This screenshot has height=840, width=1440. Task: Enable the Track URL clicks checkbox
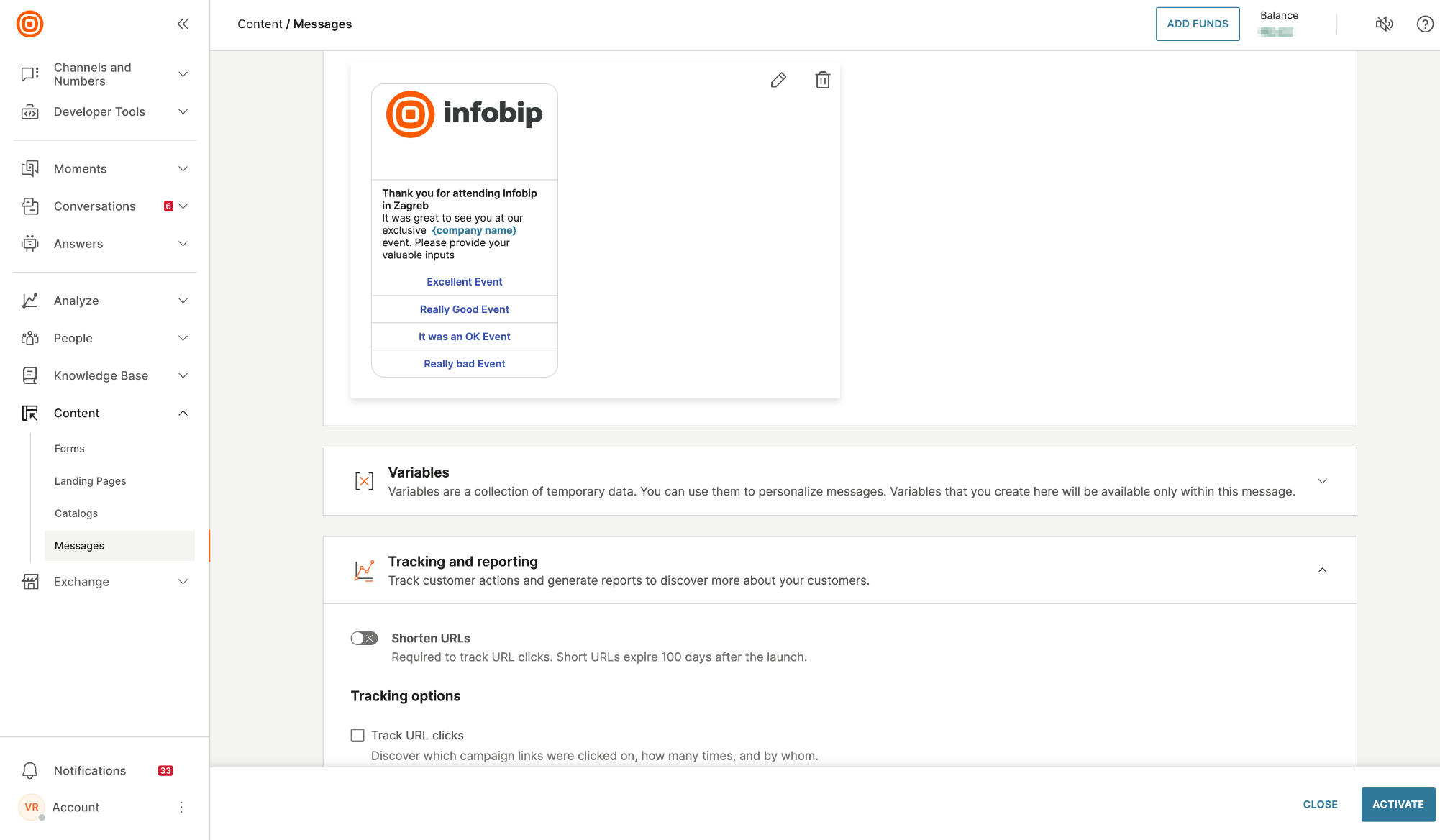[x=357, y=735]
